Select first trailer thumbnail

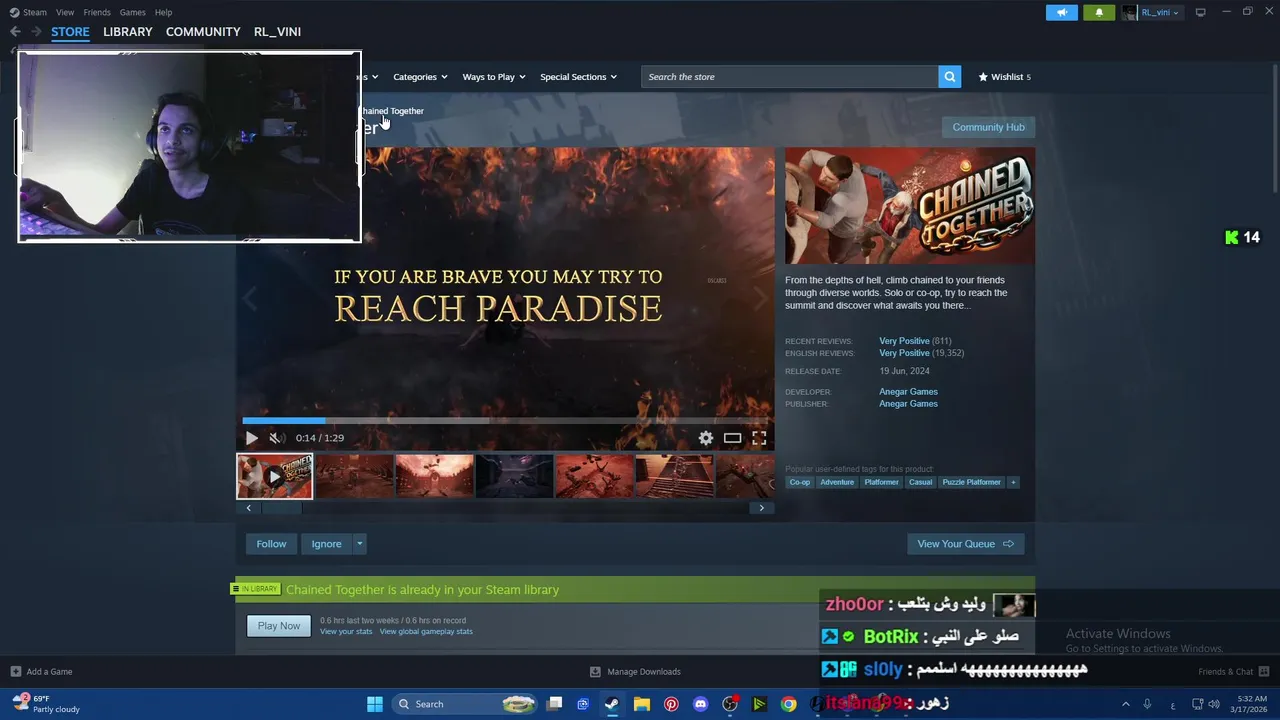coord(275,476)
